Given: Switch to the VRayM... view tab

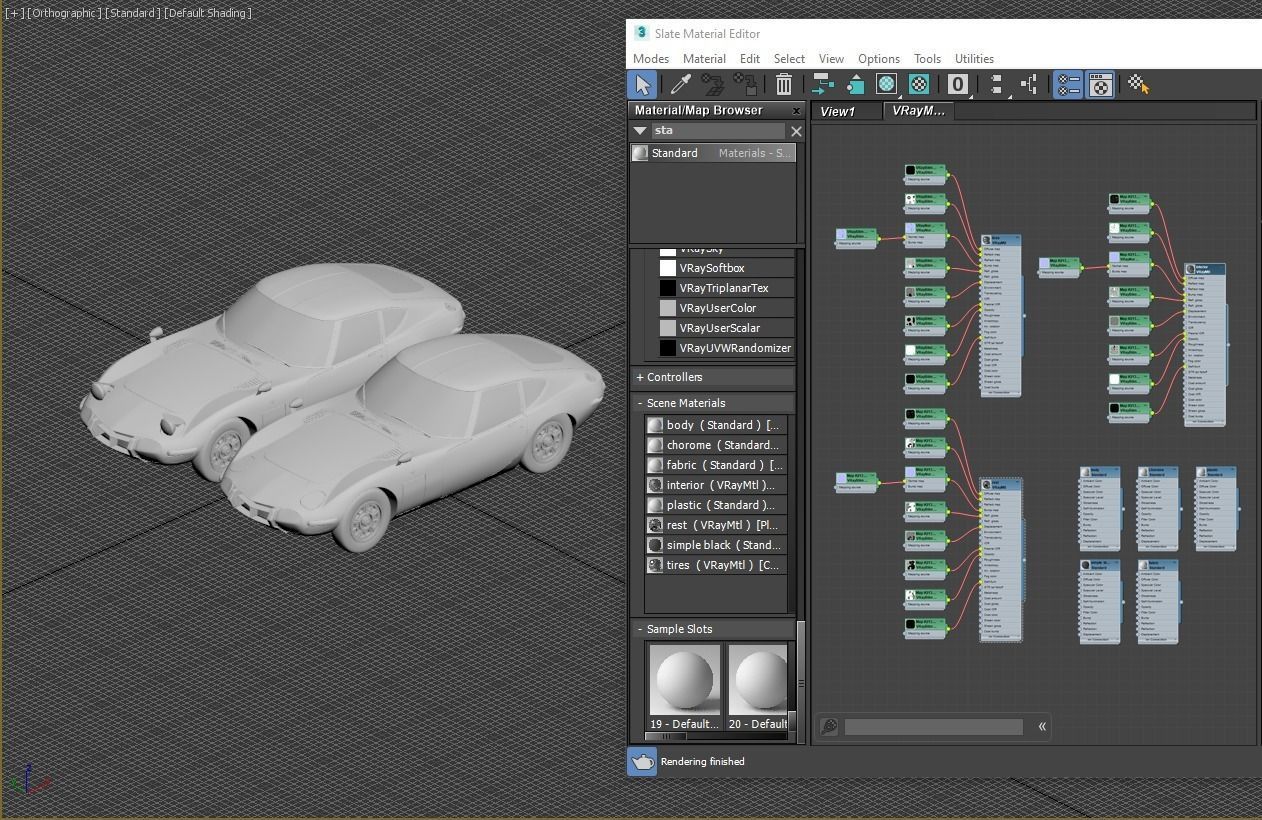Looking at the screenshot, I should pyautogui.click(x=918, y=111).
